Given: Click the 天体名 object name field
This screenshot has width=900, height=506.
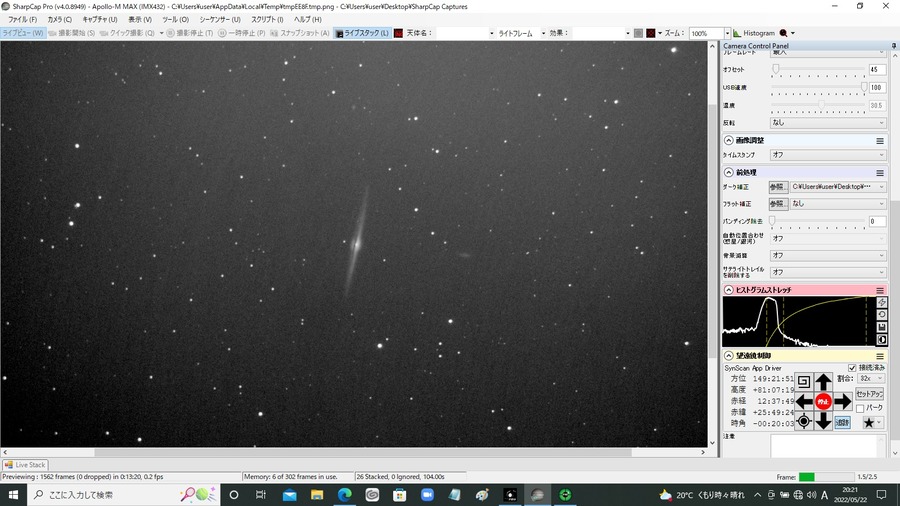Looking at the screenshot, I should point(465,33).
